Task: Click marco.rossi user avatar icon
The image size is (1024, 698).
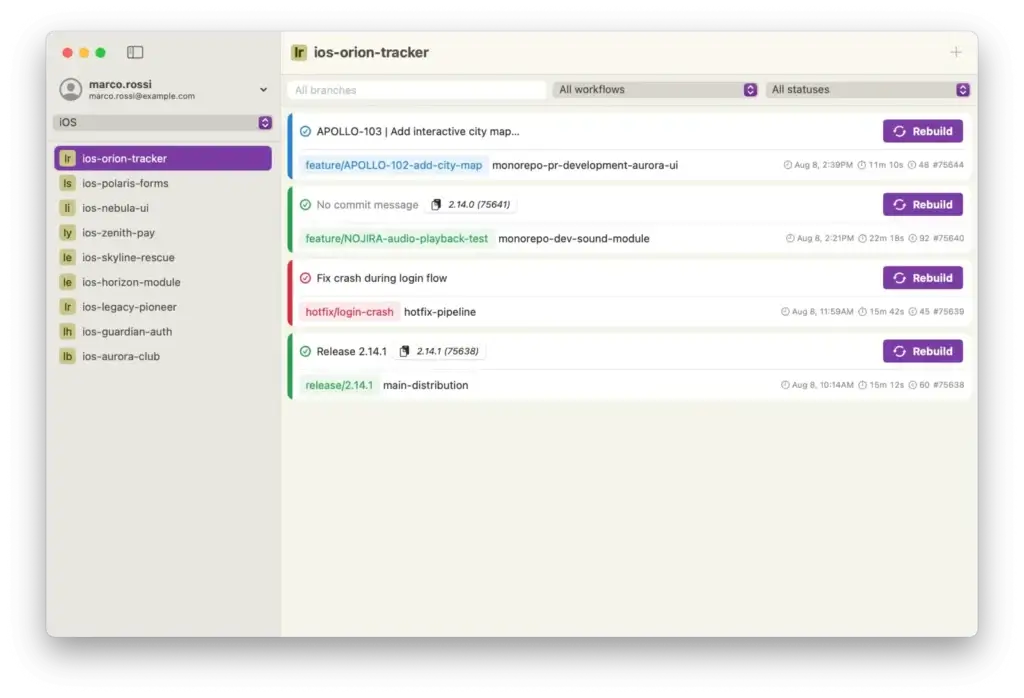Action: [71, 89]
